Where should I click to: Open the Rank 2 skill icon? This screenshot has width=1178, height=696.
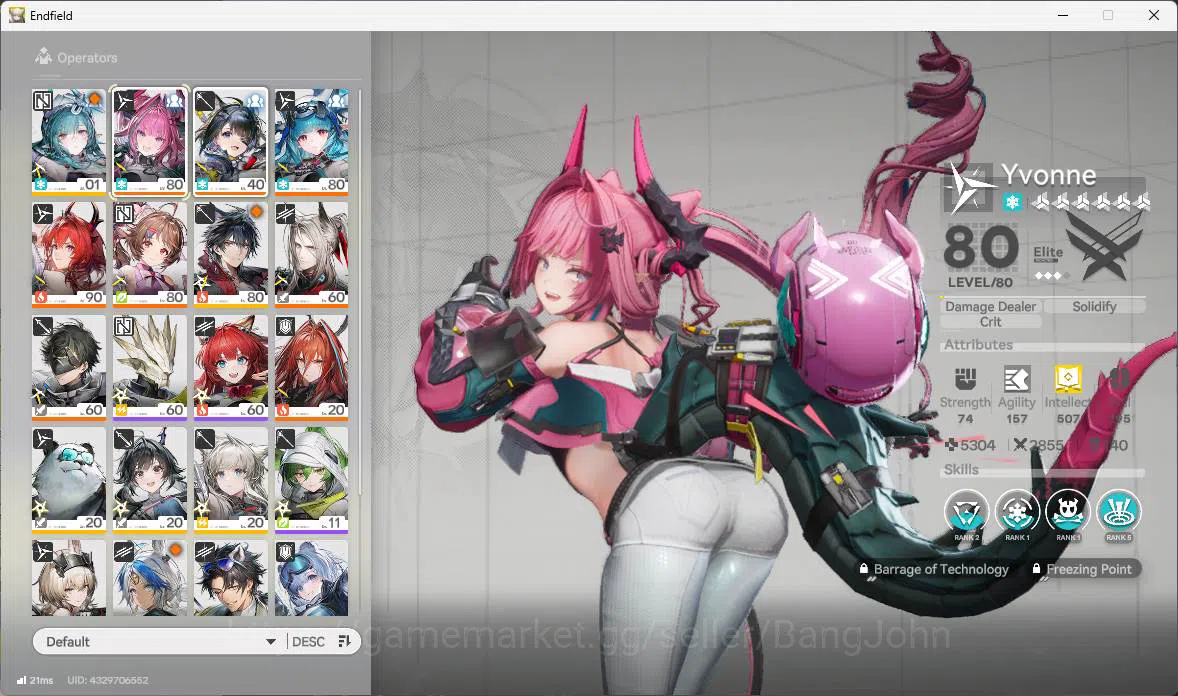[x=966, y=513]
